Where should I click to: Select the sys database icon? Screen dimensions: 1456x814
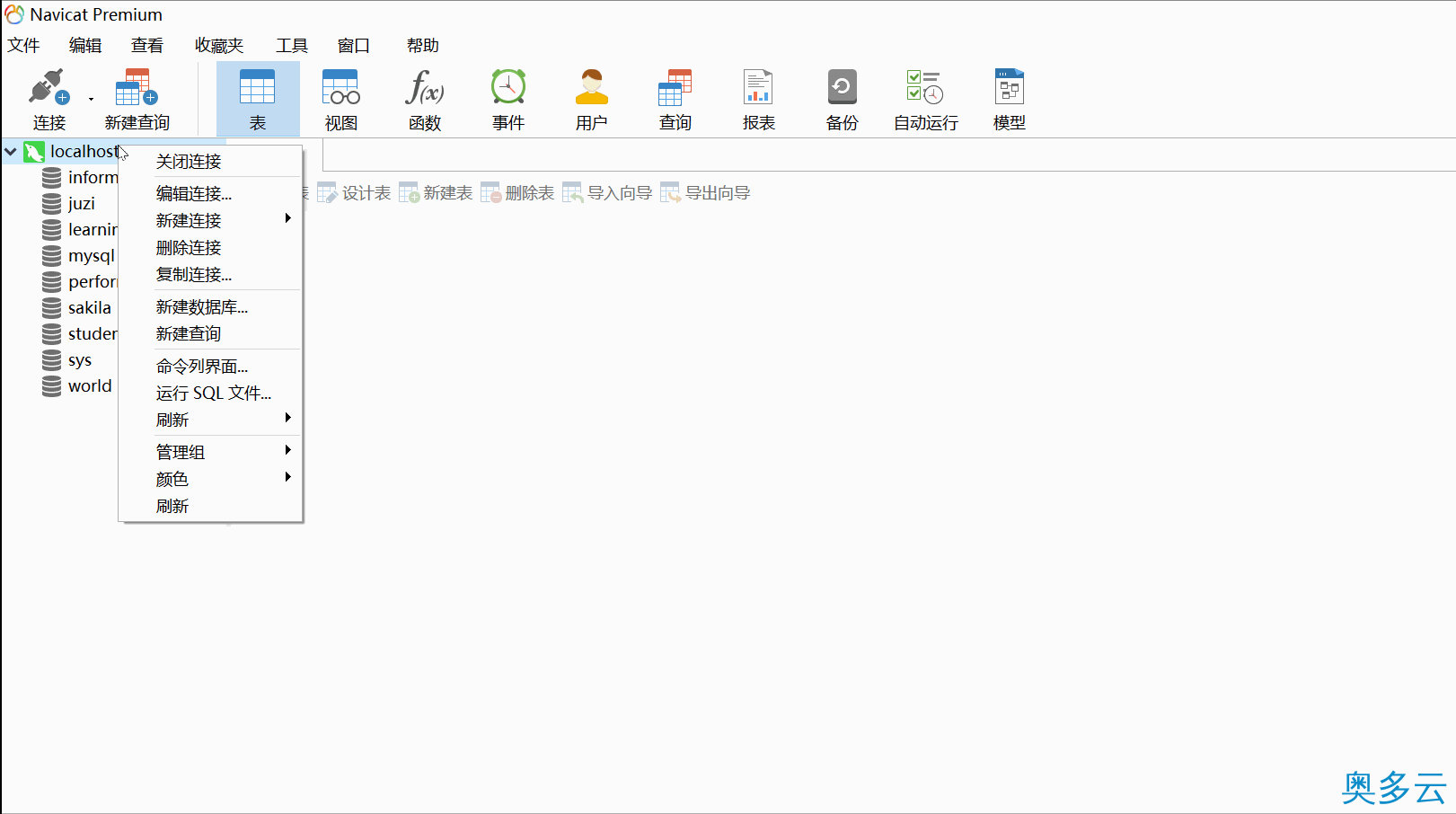pyautogui.click(x=52, y=360)
